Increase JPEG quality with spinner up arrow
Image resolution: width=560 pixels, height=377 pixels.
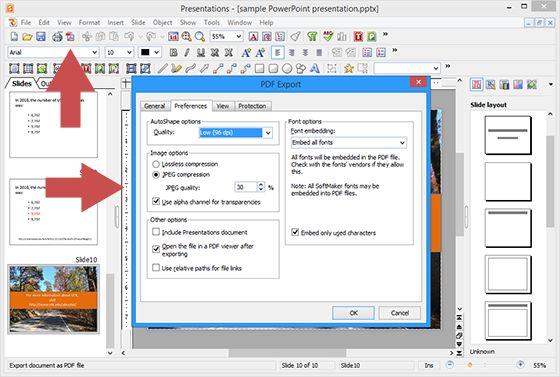coord(261,185)
